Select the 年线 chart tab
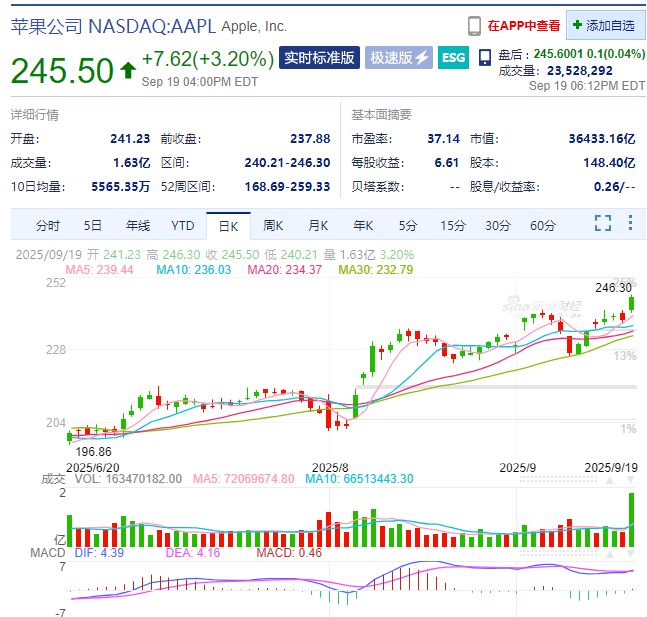The image size is (647, 617). coord(138,226)
